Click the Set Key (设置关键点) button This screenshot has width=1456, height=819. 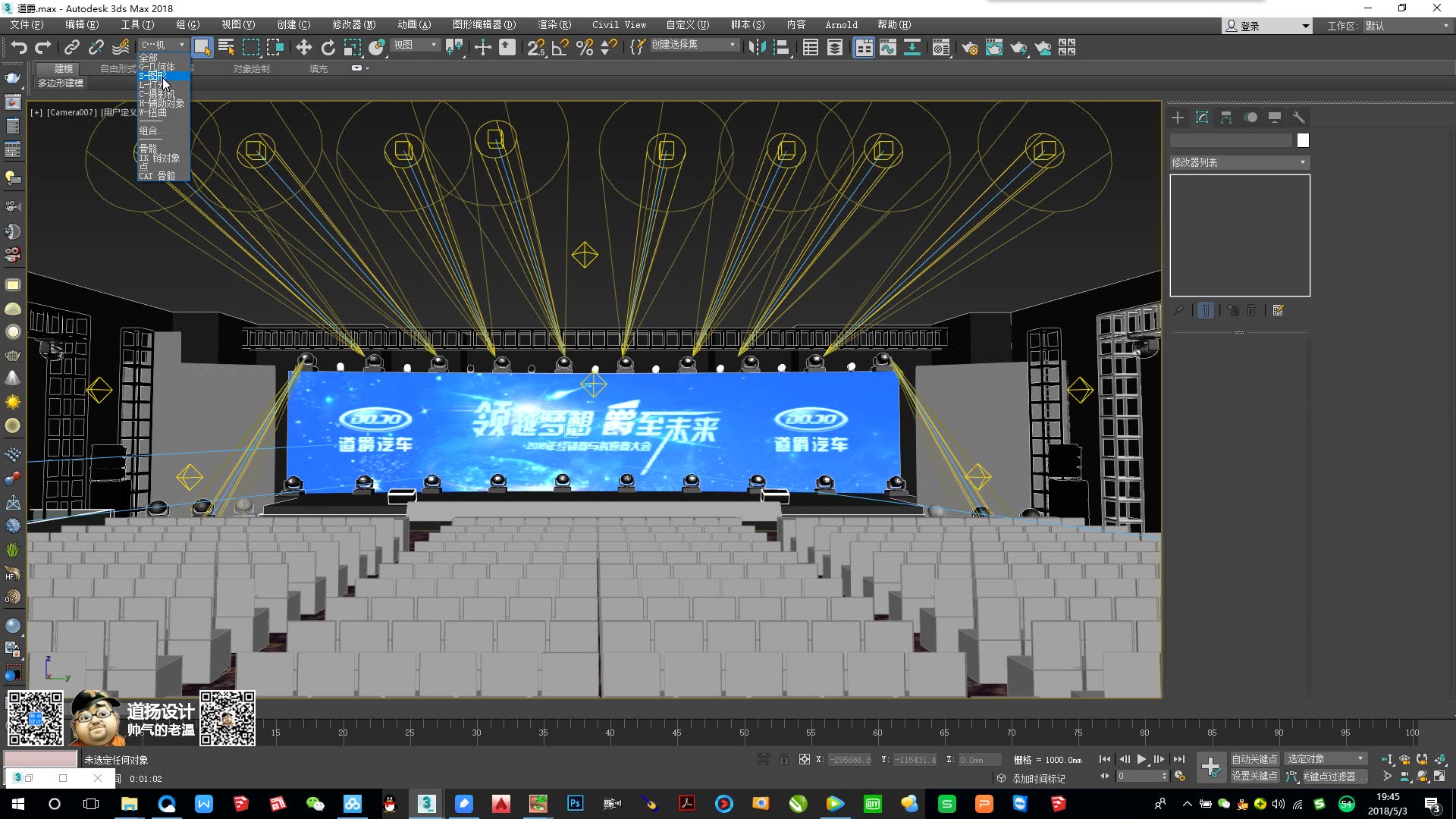tap(1254, 777)
